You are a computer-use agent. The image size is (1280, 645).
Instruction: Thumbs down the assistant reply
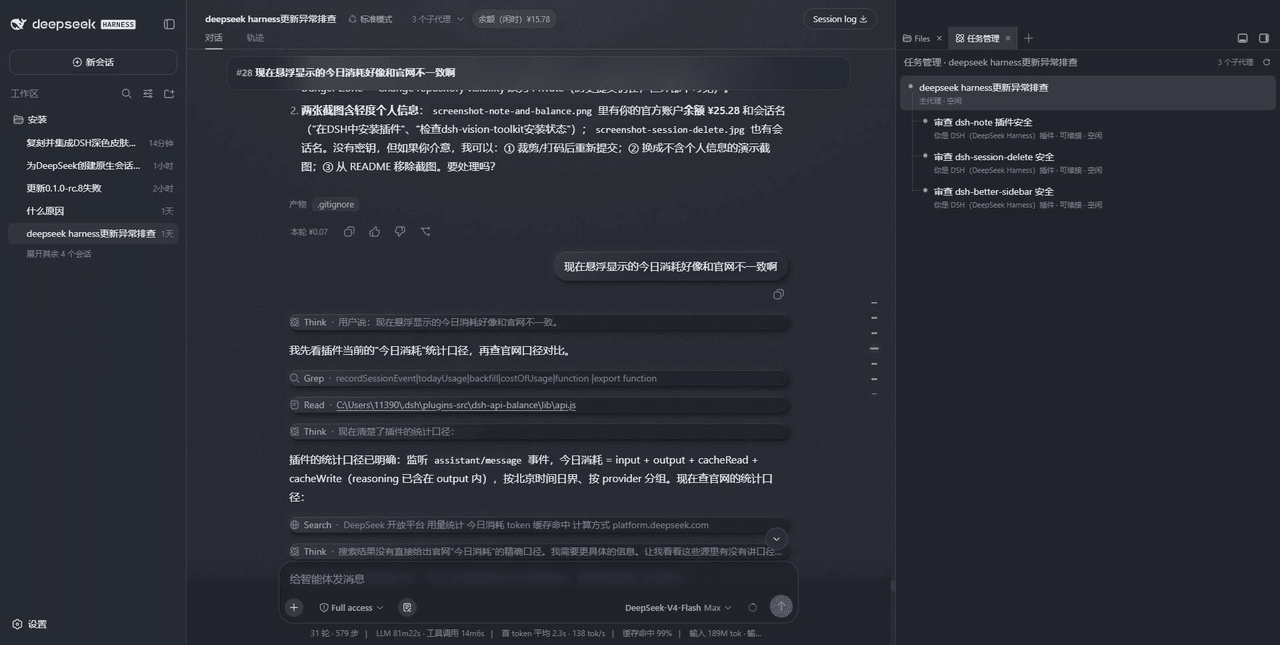399,232
